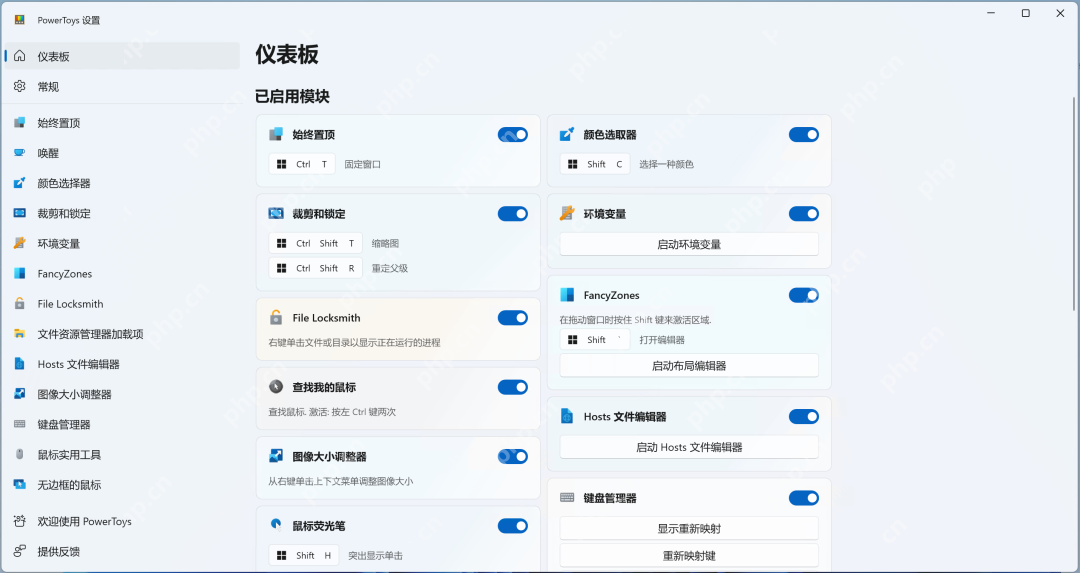Click the 始终置顶 icon in sidebar
Image resolution: width=1080 pixels, height=573 pixels.
[19, 123]
